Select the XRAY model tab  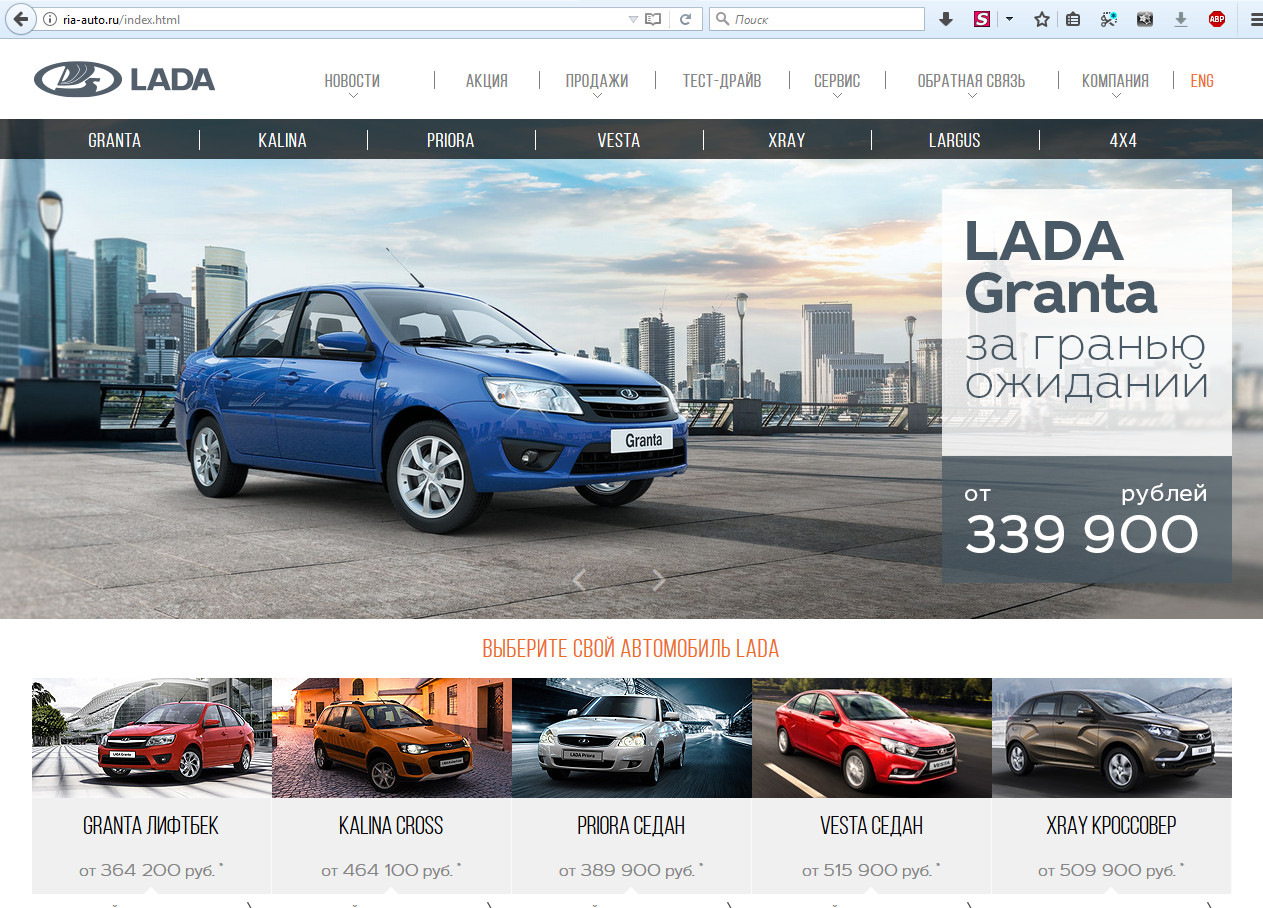tap(787, 140)
